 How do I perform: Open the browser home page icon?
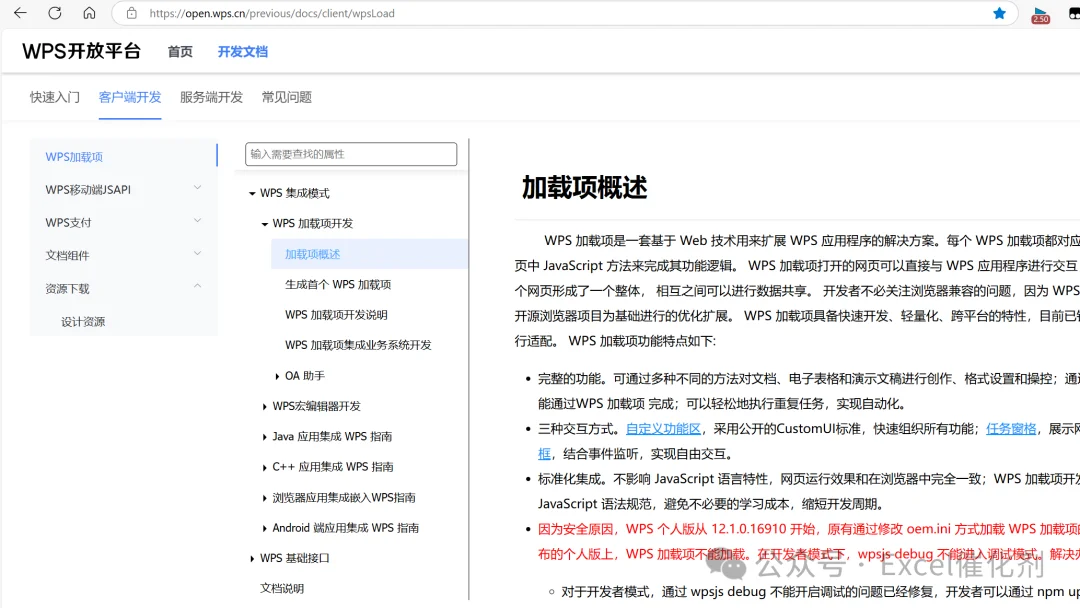point(90,13)
